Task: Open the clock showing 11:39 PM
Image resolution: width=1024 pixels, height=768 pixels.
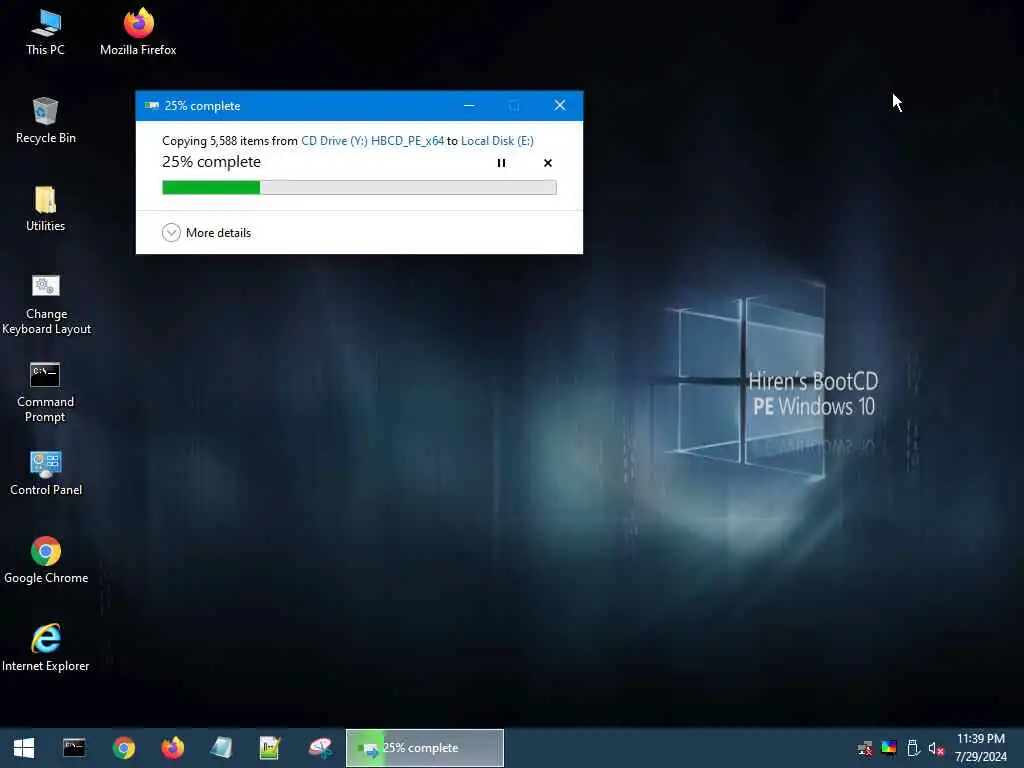Action: click(980, 747)
